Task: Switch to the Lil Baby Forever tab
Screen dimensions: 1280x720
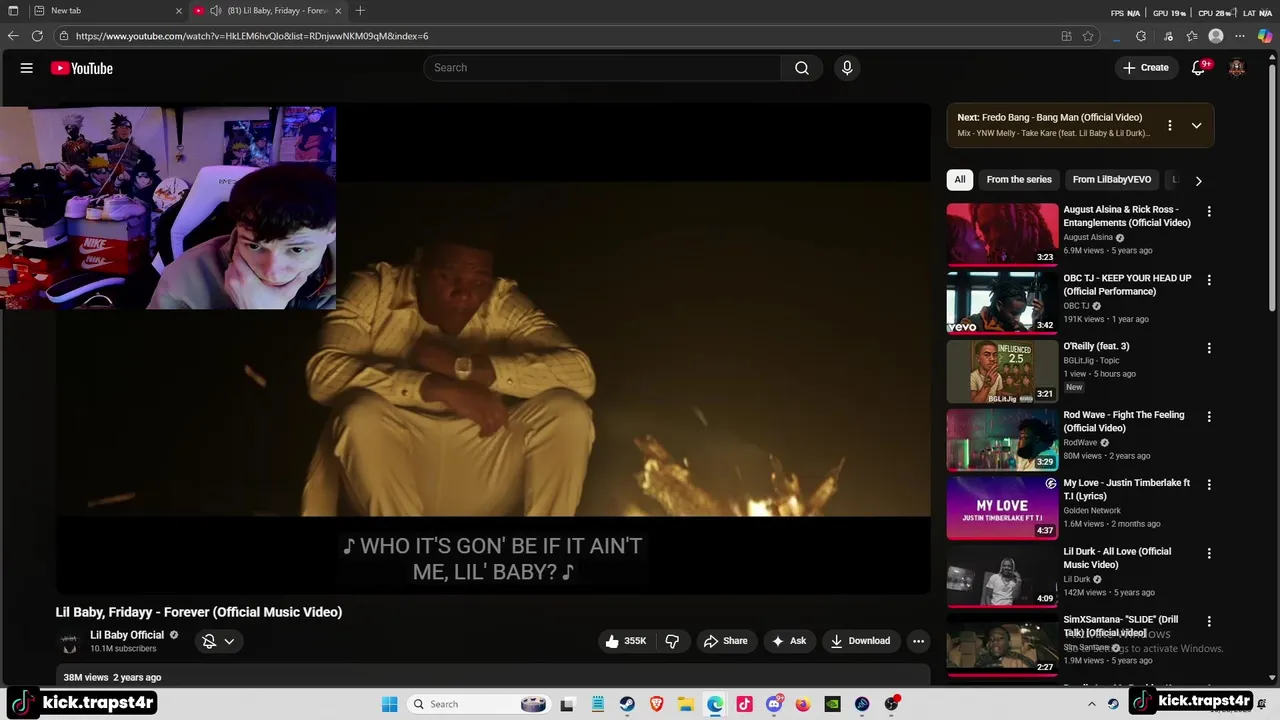Action: coord(270,11)
